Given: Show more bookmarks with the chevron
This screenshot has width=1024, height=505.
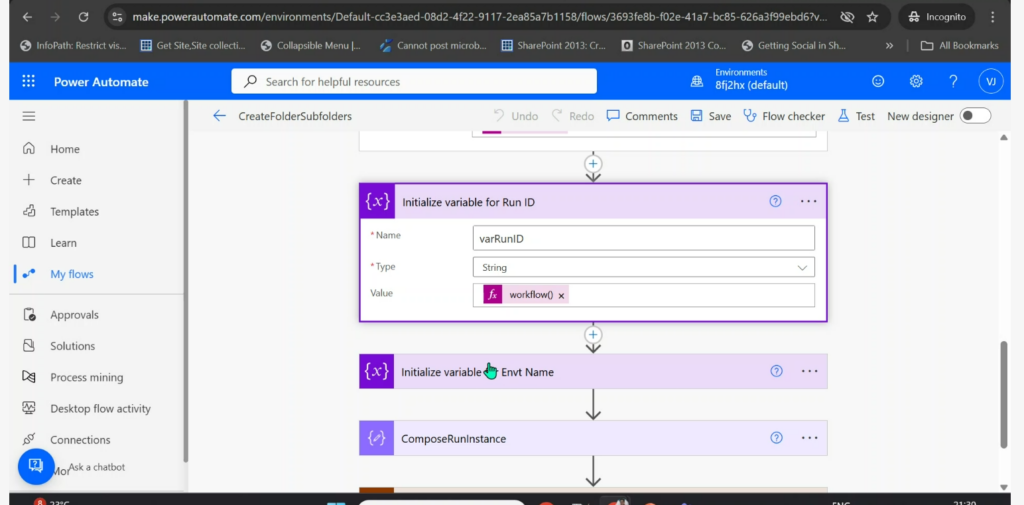Looking at the screenshot, I should click(889, 46).
